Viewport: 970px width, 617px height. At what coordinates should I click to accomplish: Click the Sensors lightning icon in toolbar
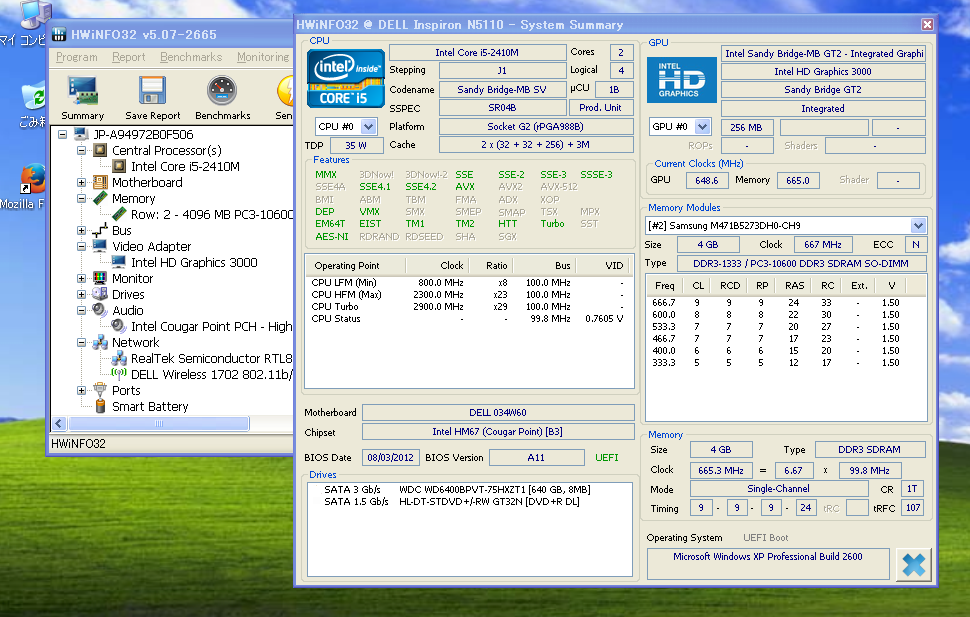[x=285, y=91]
